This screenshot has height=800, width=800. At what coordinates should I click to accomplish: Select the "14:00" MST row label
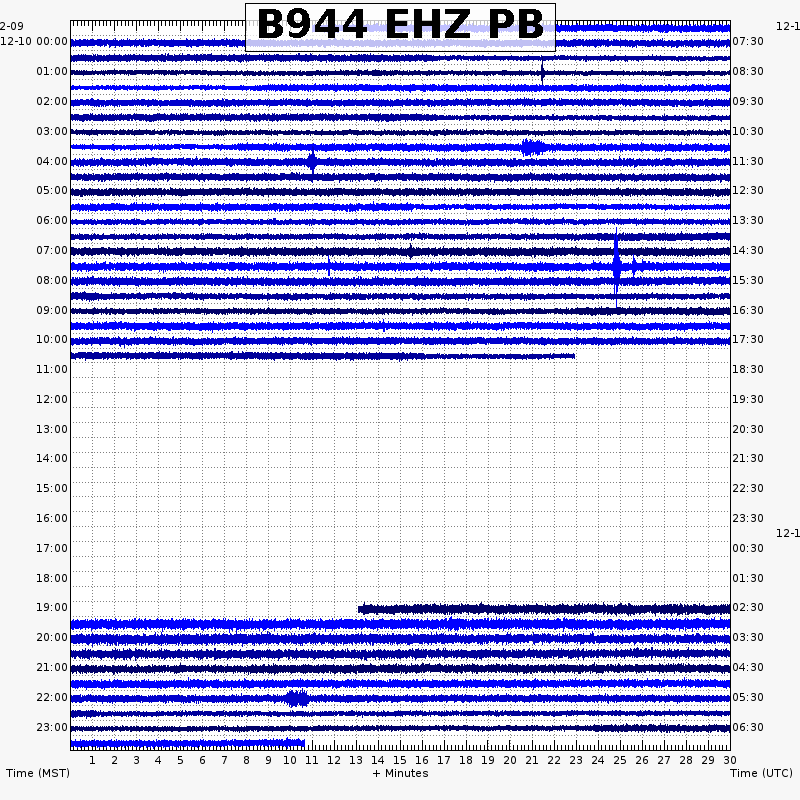pos(52,459)
